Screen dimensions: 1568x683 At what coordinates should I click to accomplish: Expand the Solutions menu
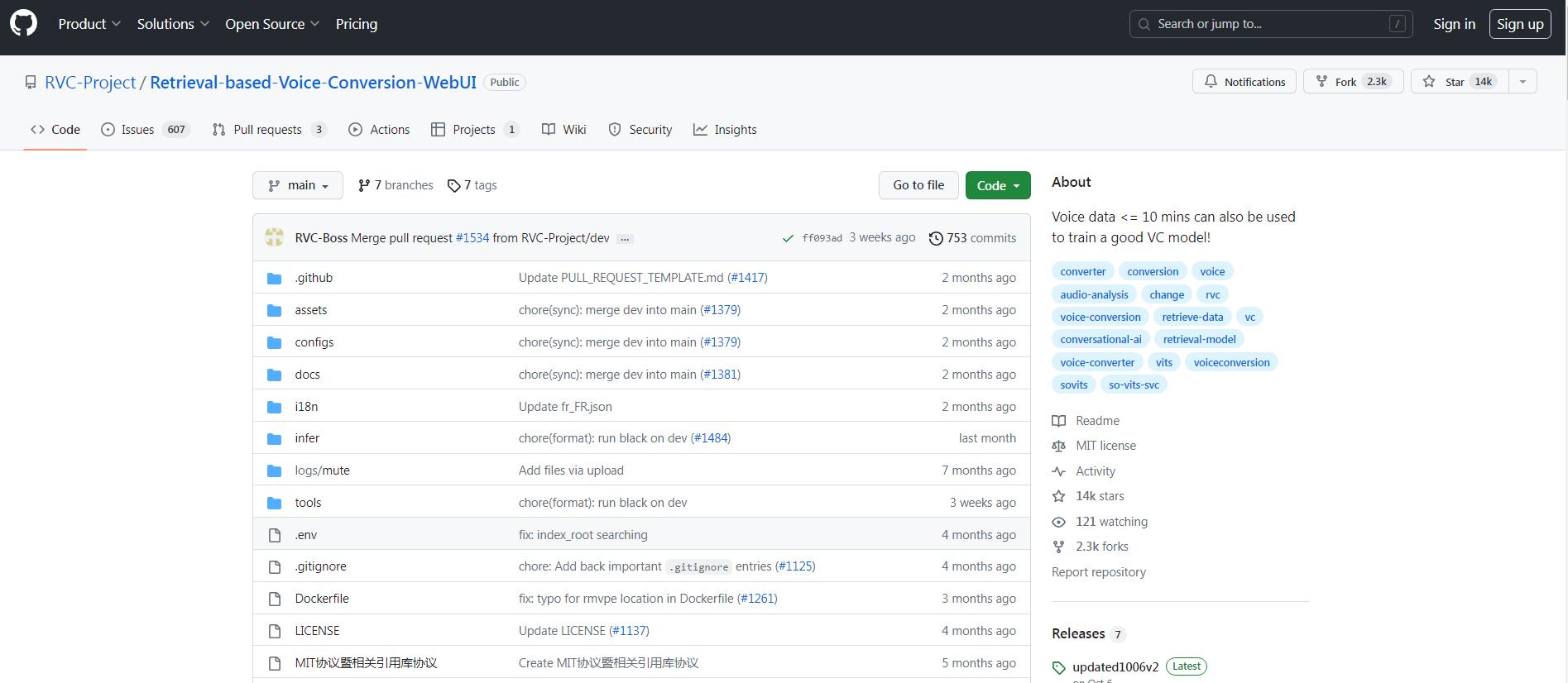tap(173, 24)
